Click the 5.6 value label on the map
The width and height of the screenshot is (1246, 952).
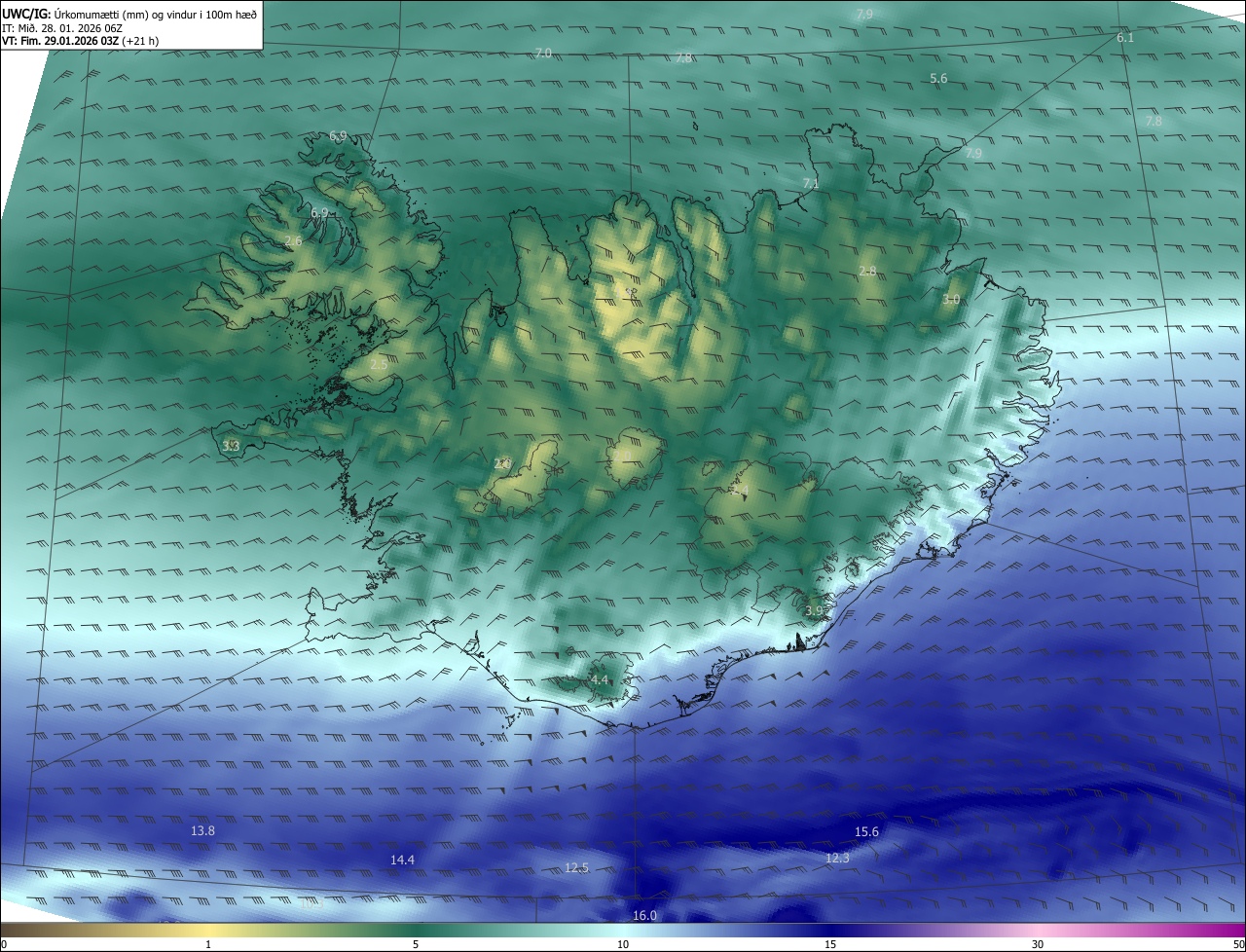(938, 78)
